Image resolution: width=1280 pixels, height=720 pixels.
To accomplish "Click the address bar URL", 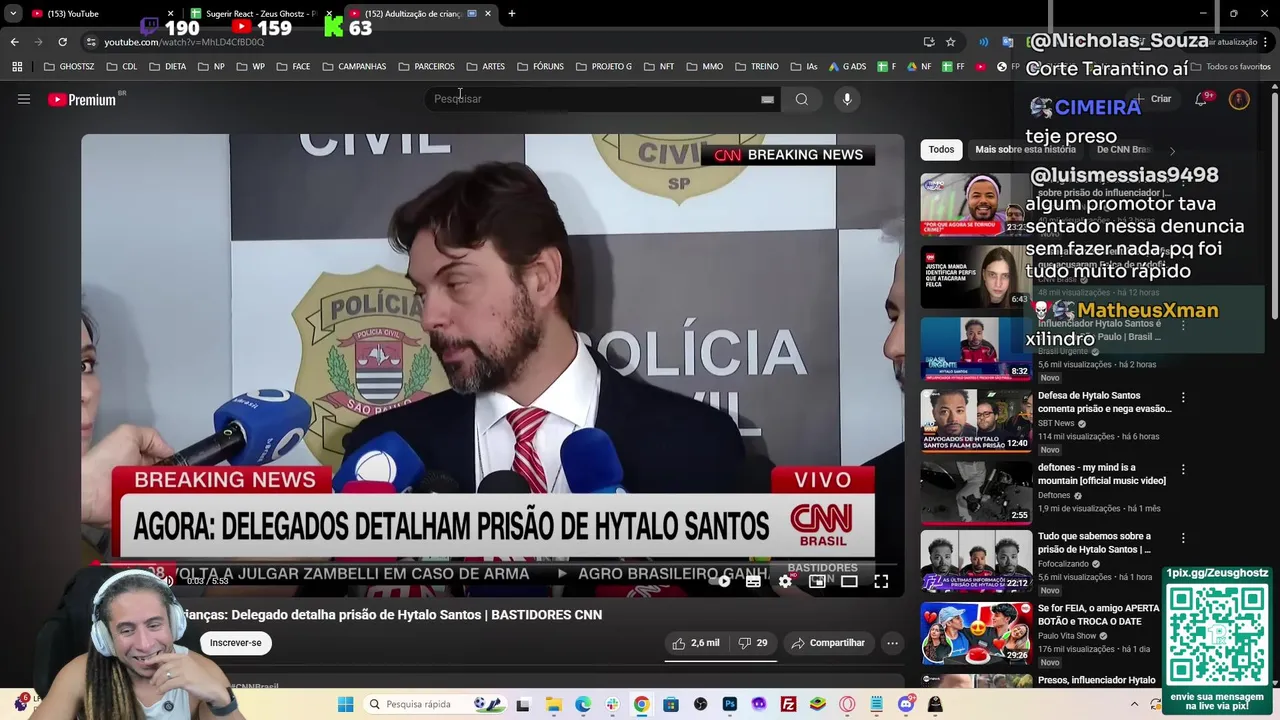I will click(184, 42).
